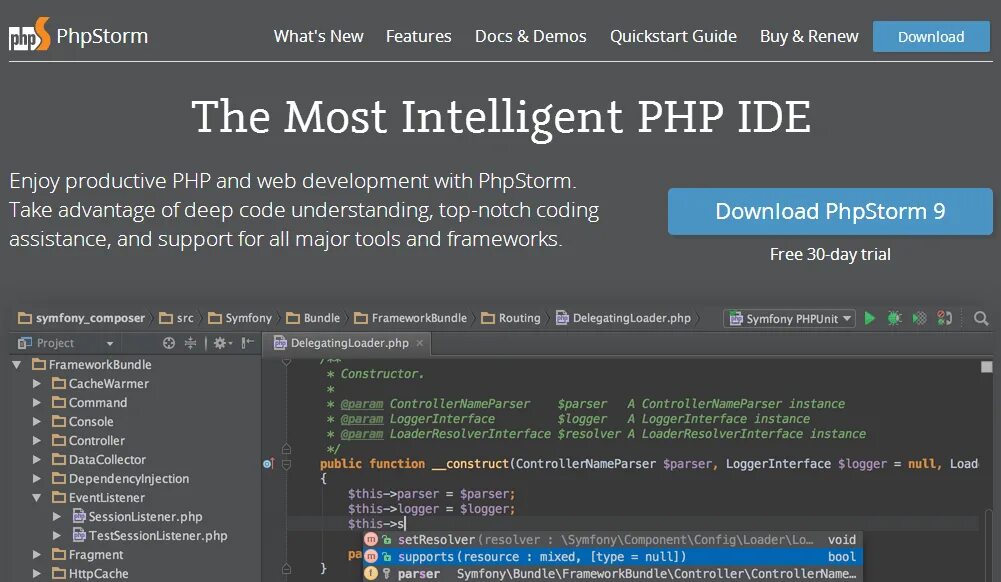This screenshot has width=1001, height=582.
Task: Click the Hide Project panel icon
Action: coord(248,343)
